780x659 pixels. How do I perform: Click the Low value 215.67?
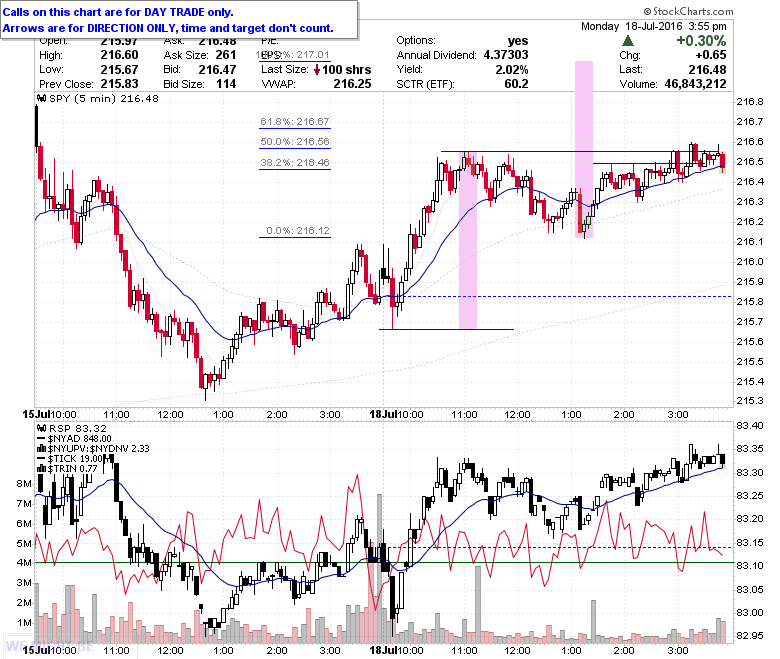119,70
